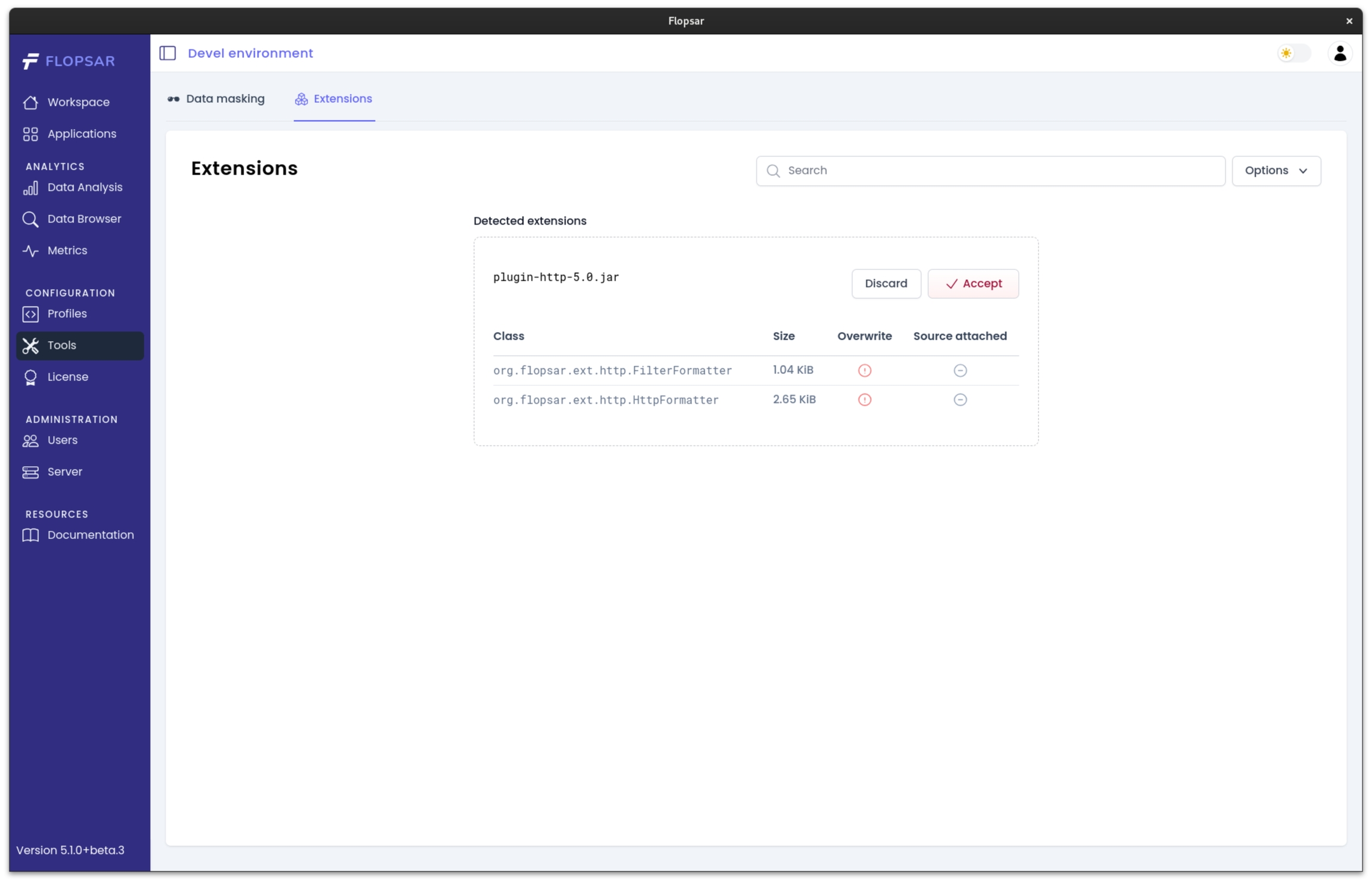Toggle the light/dark theme switch
Screen dimensions: 1372x883
pos(1293,53)
